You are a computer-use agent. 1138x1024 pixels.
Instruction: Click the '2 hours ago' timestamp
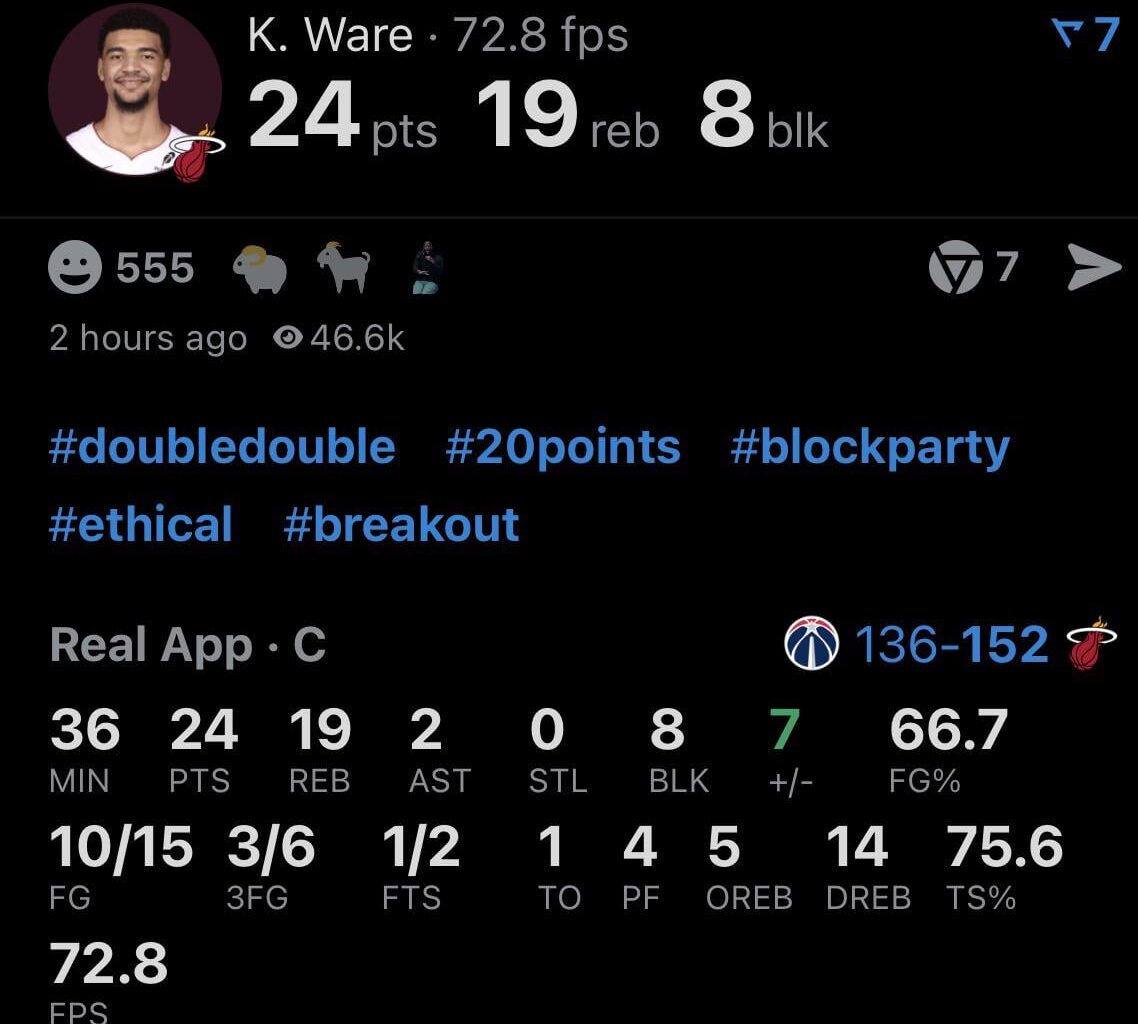tap(148, 338)
